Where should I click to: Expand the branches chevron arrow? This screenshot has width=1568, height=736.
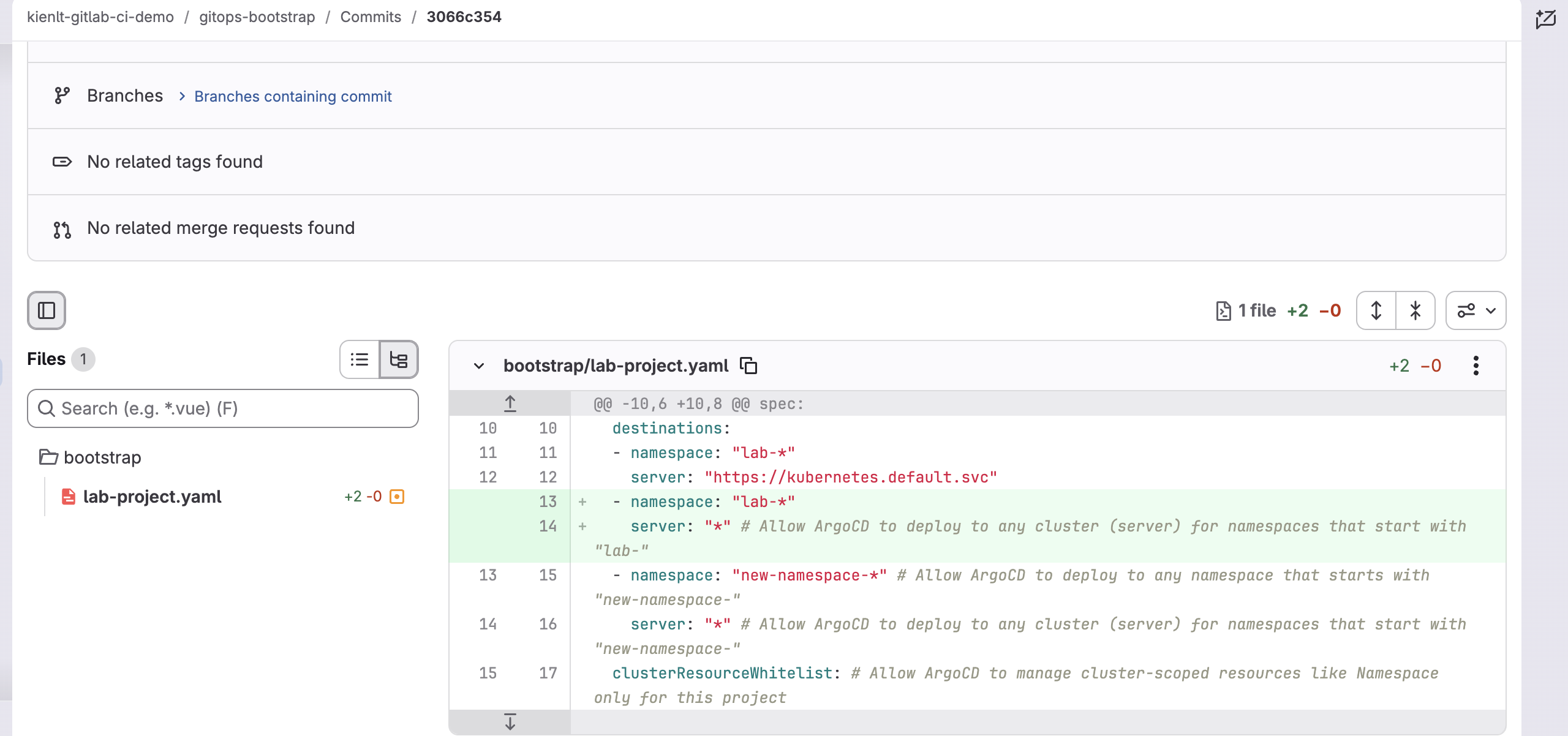click(182, 96)
